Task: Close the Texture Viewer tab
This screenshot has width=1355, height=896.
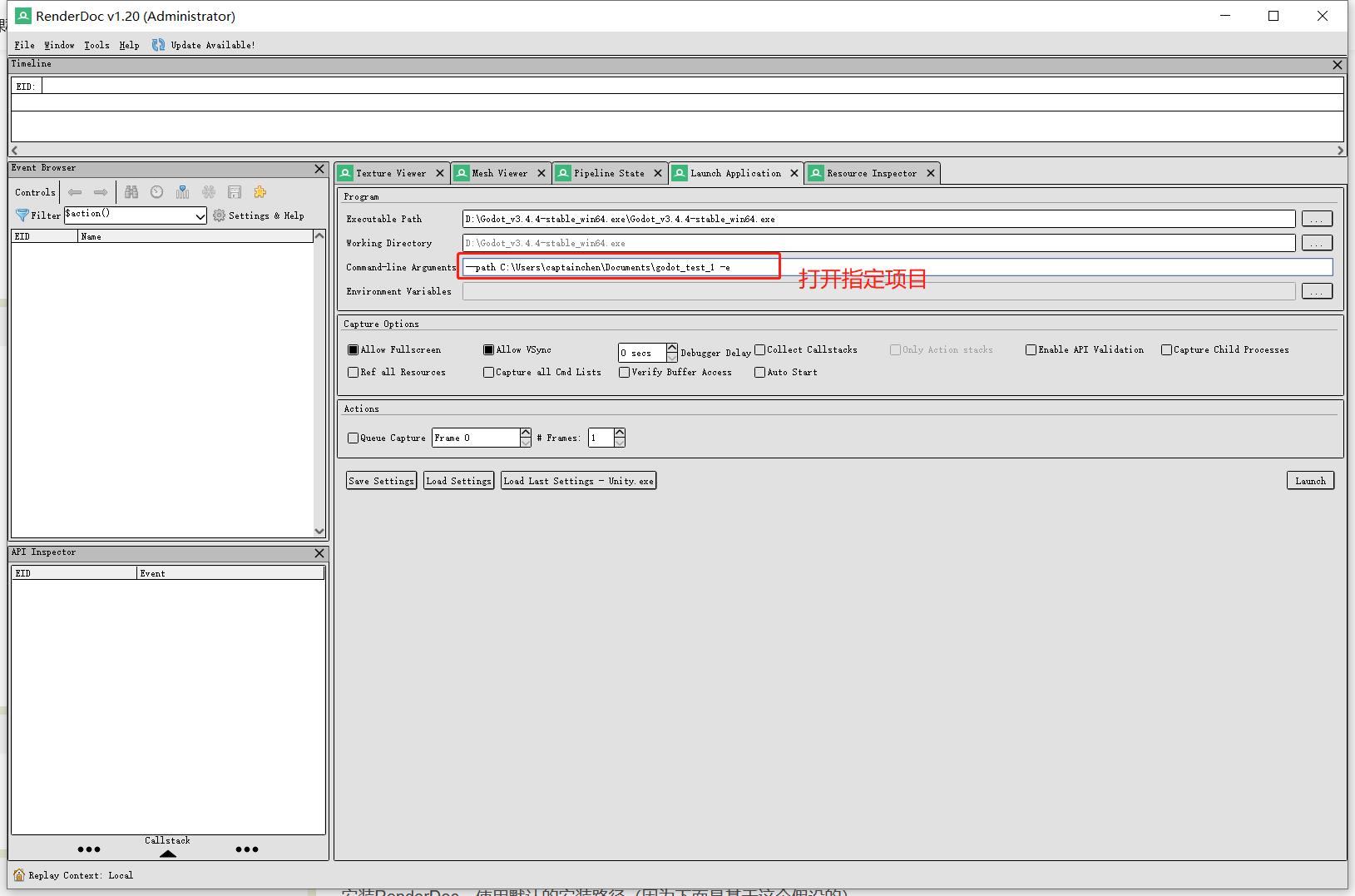Action: tap(440, 173)
